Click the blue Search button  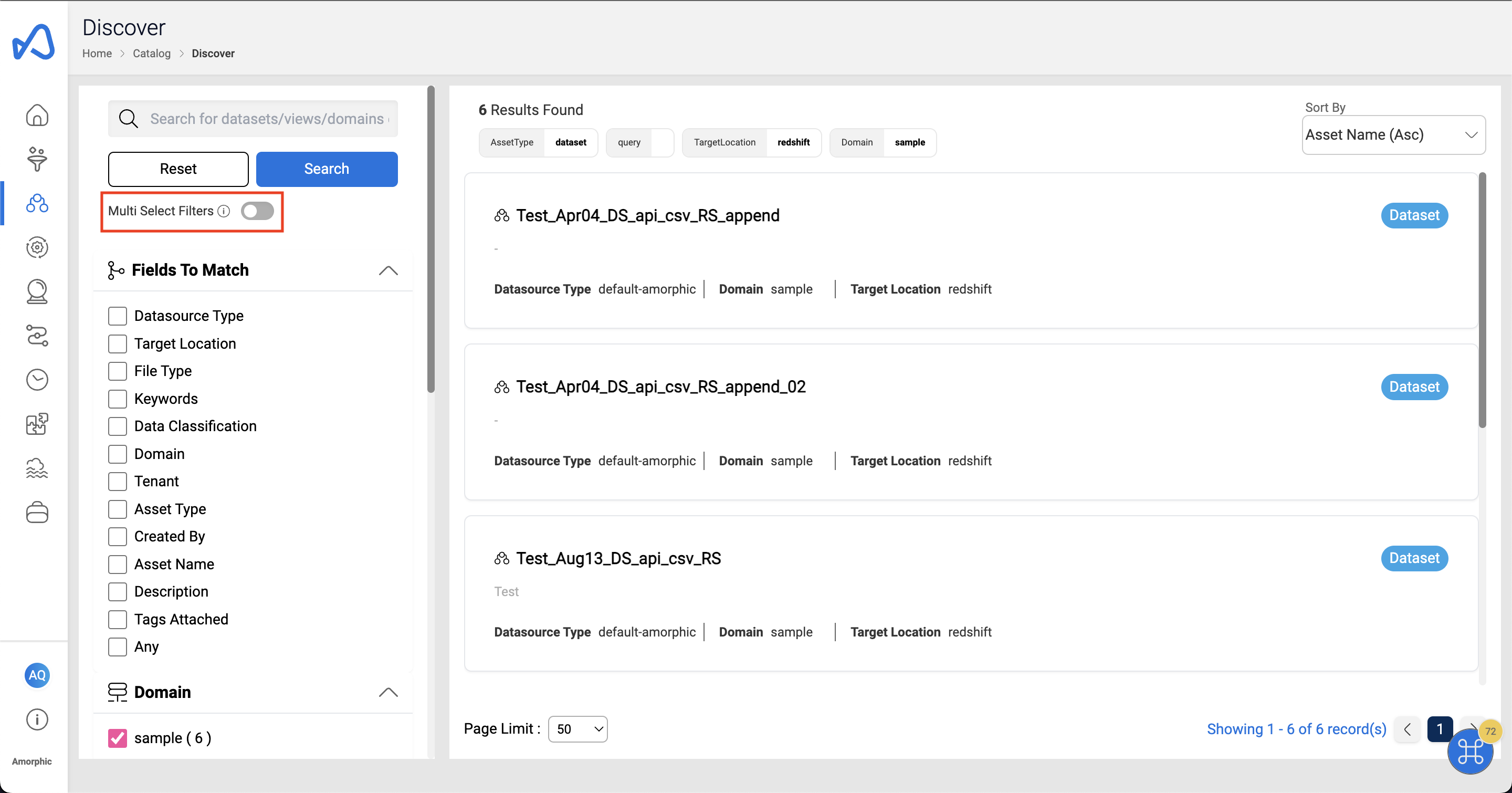pos(327,169)
